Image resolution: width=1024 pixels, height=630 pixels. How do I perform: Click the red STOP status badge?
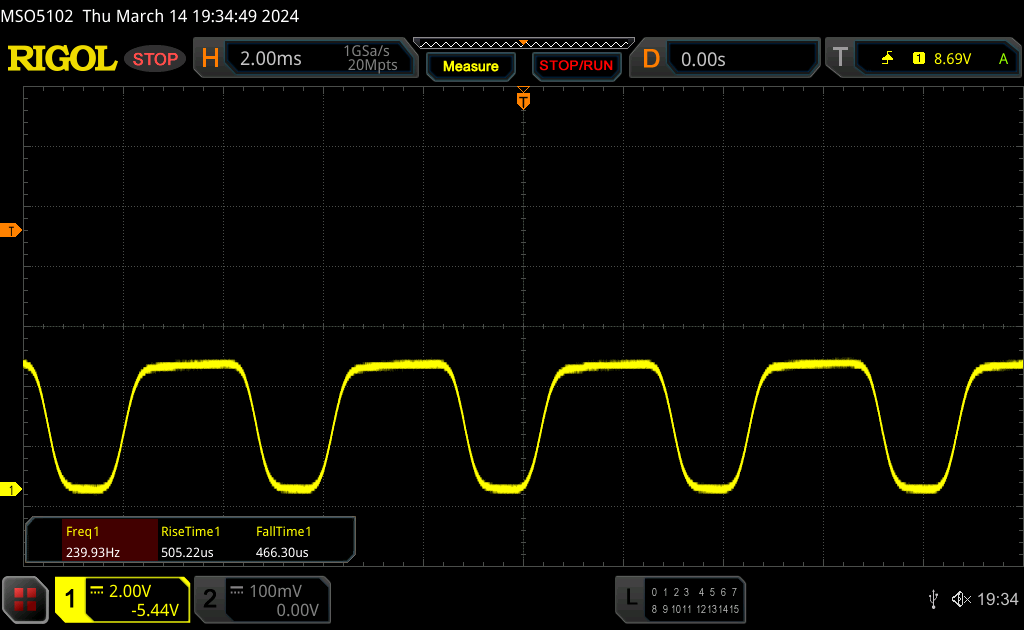tap(155, 59)
